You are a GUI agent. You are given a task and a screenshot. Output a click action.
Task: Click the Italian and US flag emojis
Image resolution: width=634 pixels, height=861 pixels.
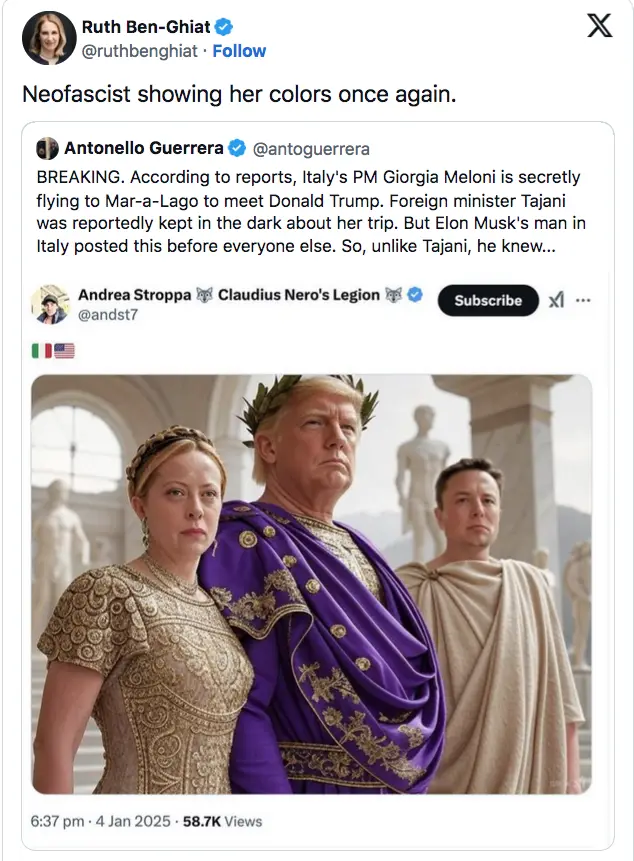tap(53, 350)
